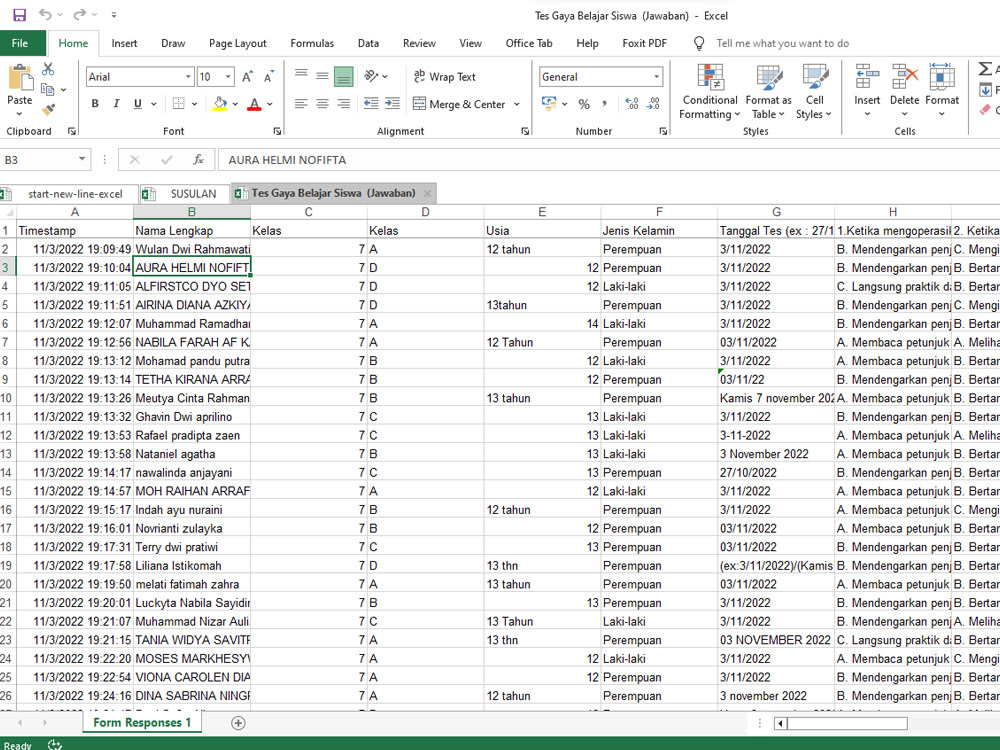Open the font size dropdown
This screenshot has width=1000, height=750.
(228, 77)
